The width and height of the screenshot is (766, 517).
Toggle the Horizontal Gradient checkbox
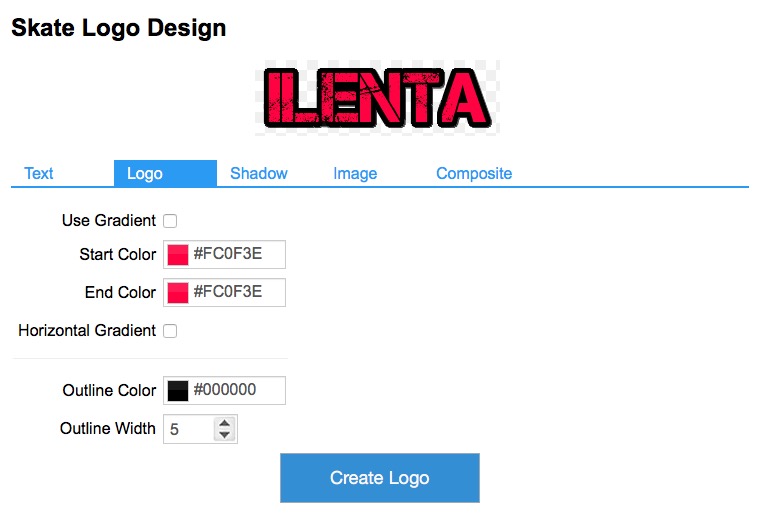[170, 331]
